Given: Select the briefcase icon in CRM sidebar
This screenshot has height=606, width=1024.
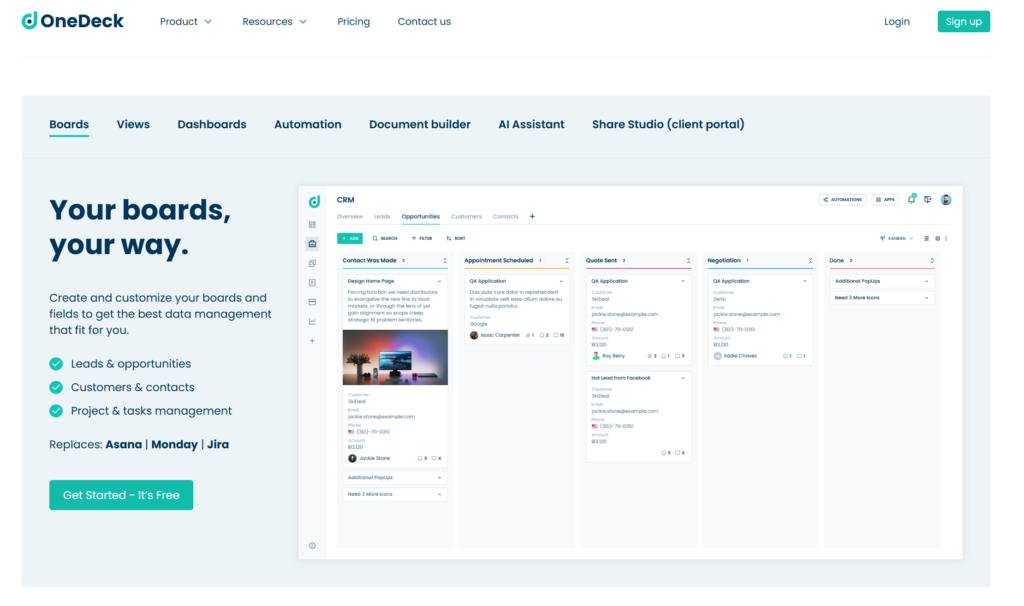Looking at the screenshot, I should click(x=312, y=243).
